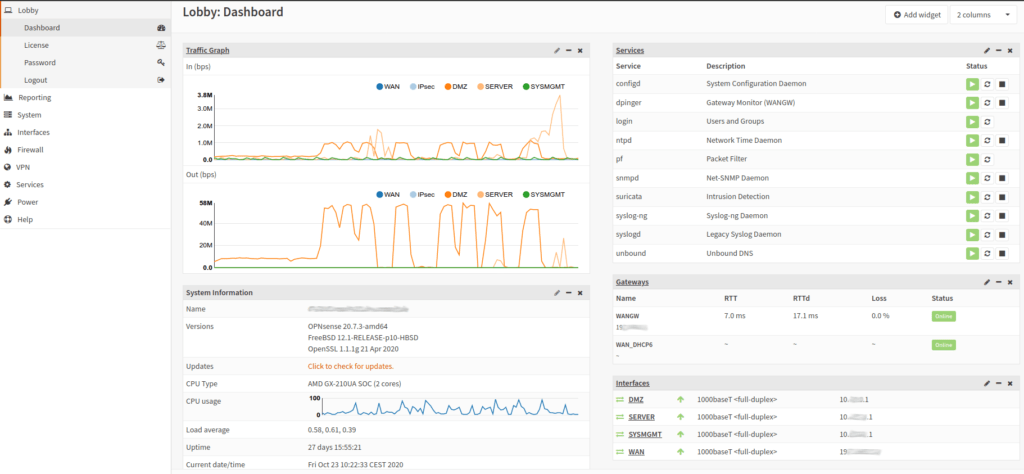Start the configd service
The width and height of the screenshot is (1024, 474).
pos(972,84)
